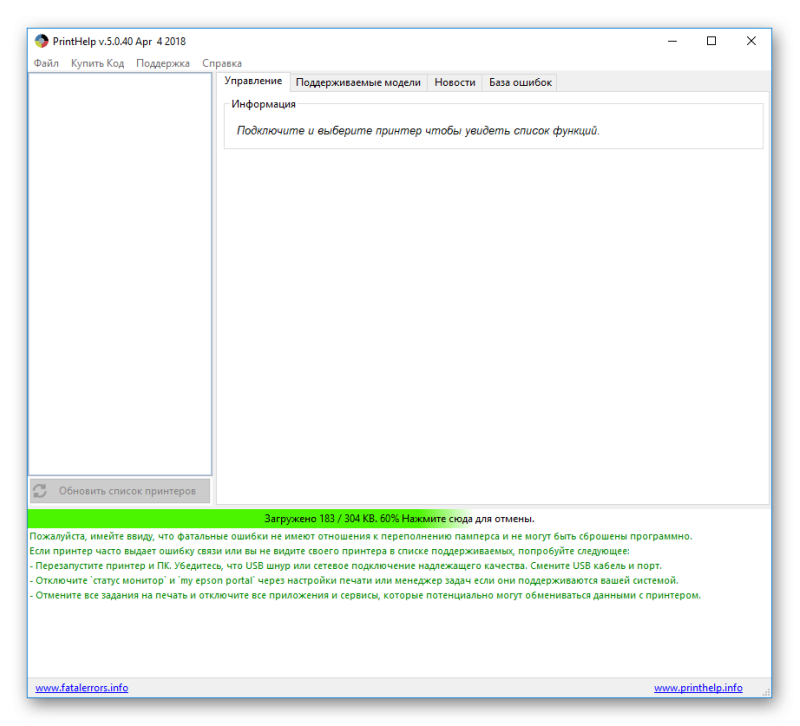Switch to the Поддерживаемые модели tab
Image resolution: width=800 pixels, height=726 pixels.
pos(358,83)
